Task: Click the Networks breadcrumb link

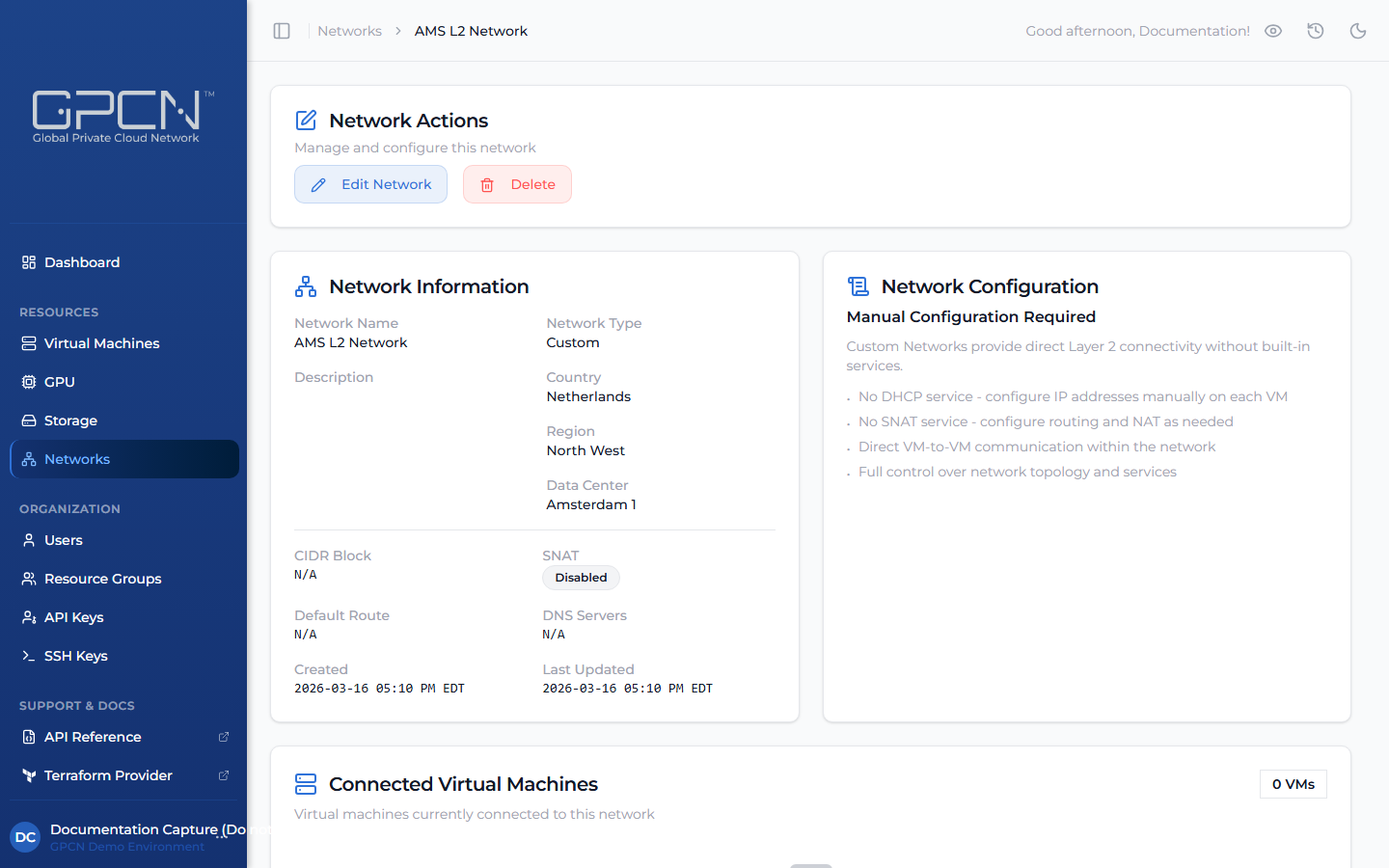Action: pos(349,31)
